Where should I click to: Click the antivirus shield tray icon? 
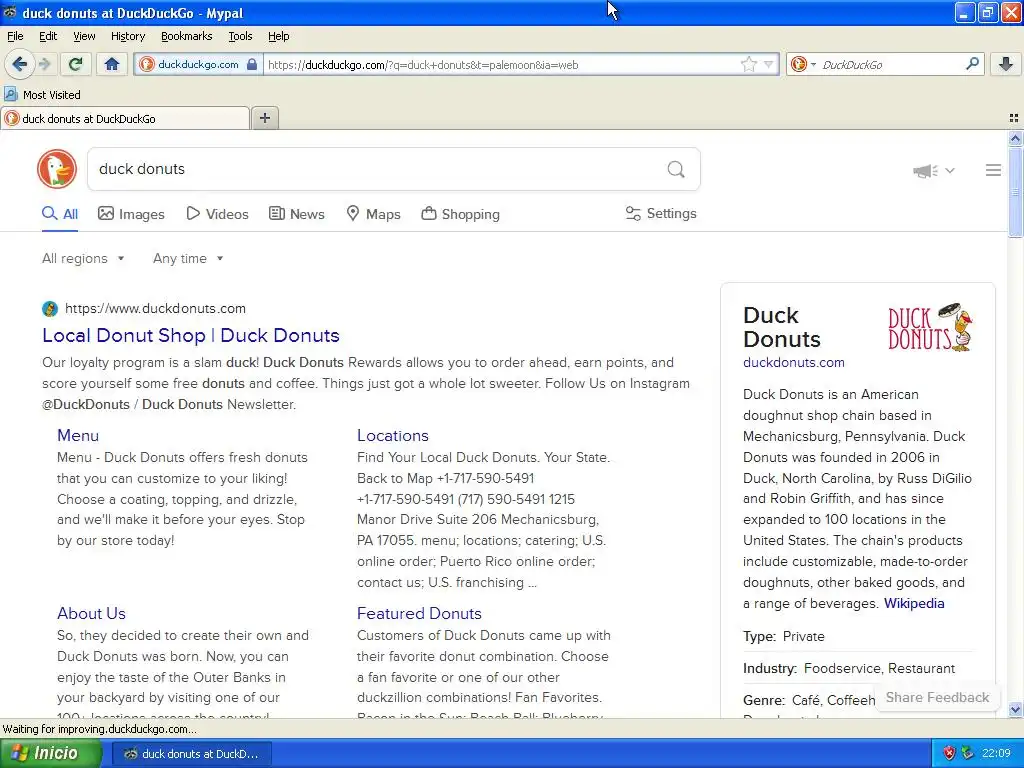(949, 753)
